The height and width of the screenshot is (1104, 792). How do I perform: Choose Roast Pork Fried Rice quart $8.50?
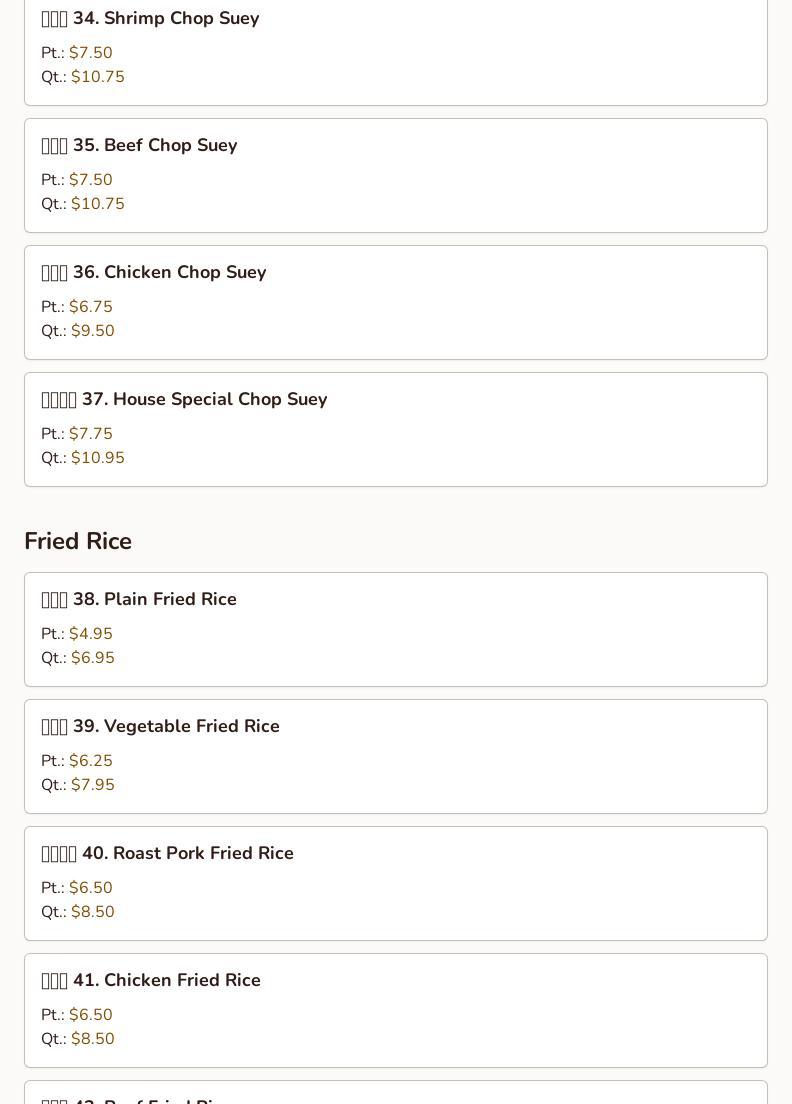coord(92,912)
